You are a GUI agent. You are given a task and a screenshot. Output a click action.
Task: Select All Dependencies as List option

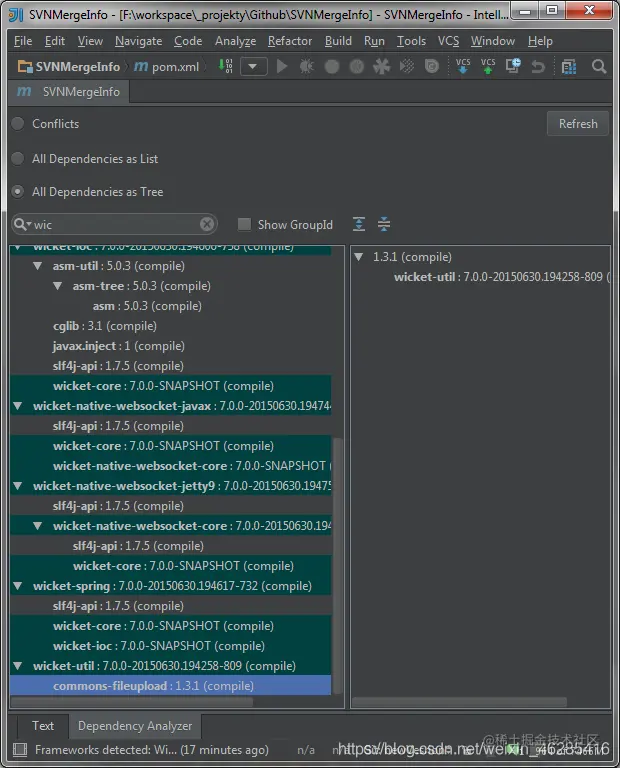click(x=18, y=159)
